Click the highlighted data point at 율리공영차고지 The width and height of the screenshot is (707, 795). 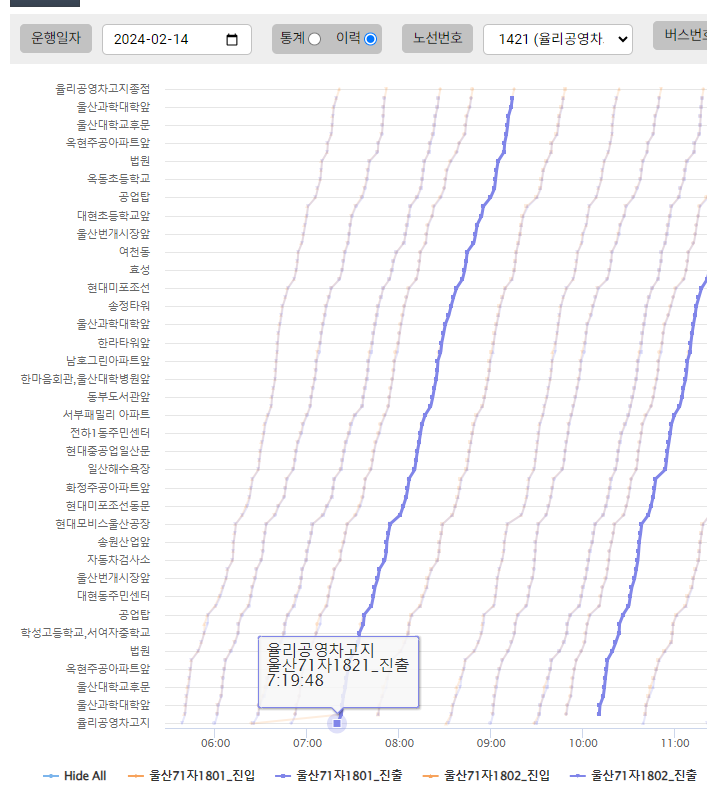coord(337,723)
